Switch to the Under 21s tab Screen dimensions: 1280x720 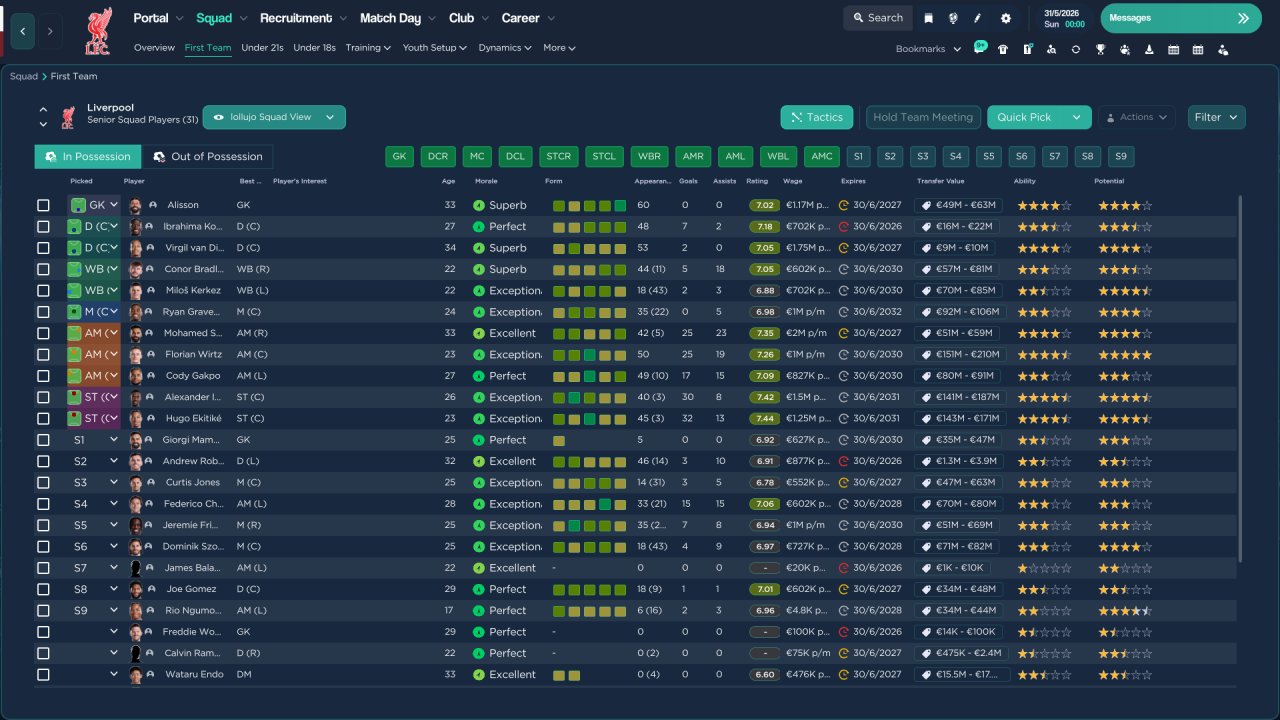tap(262, 48)
